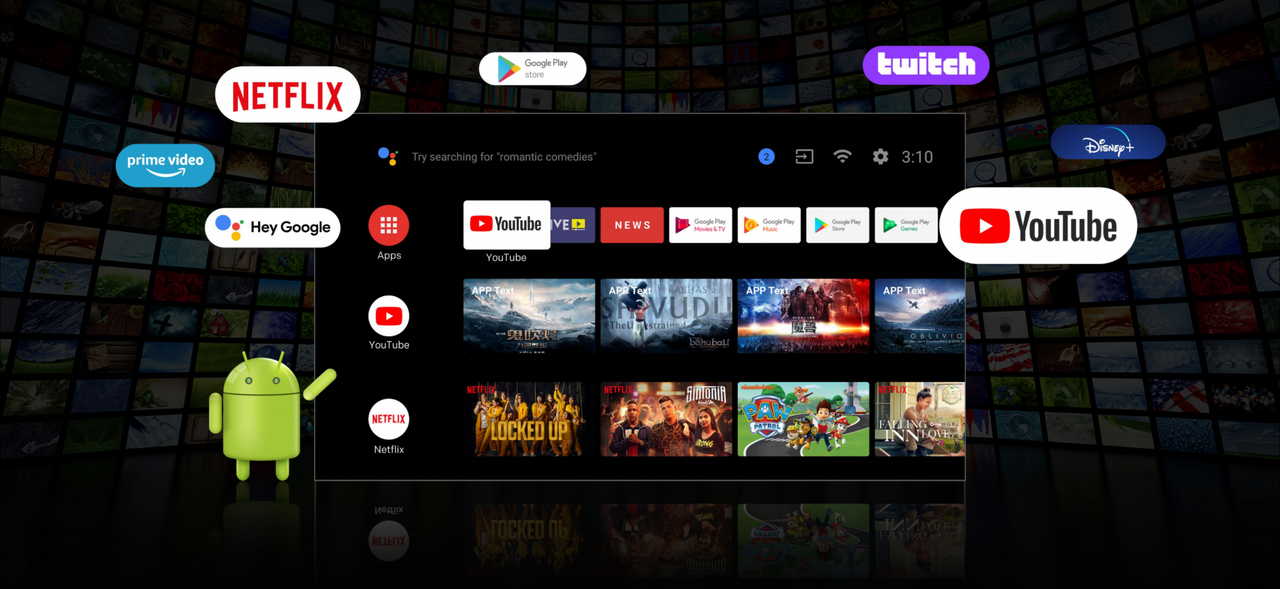Click the purple Twitch logo badge
Viewport: 1280px width, 589px height.
(x=925, y=65)
